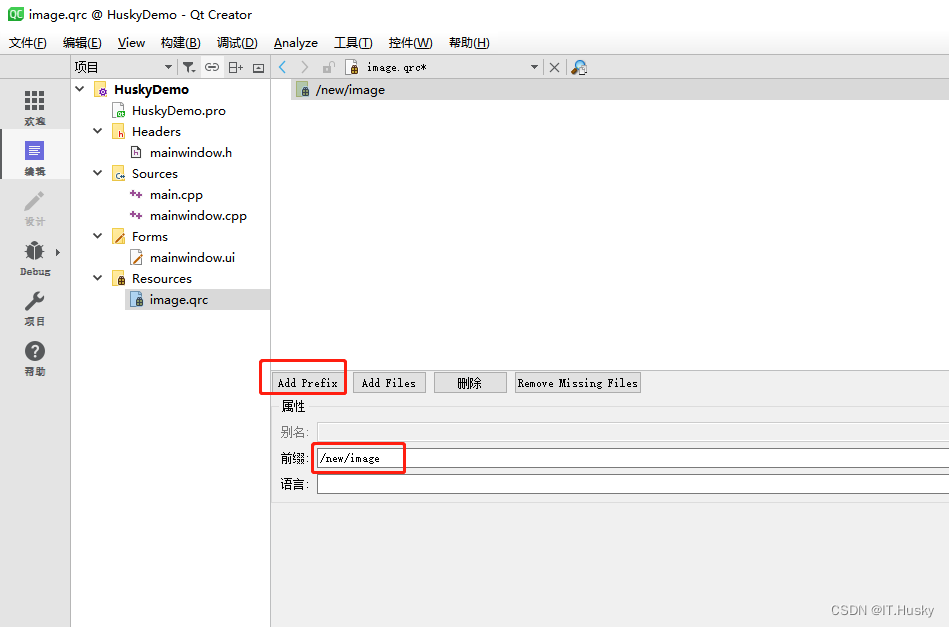Open the Welcome mode in sidebar

34,108
